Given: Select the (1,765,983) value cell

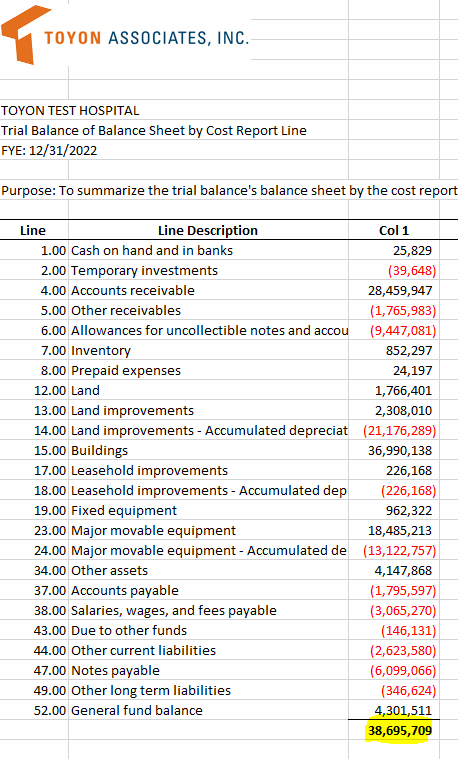Looking at the screenshot, I should [x=394, y=310].
